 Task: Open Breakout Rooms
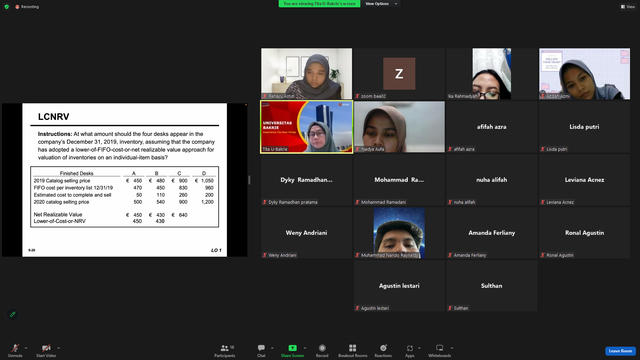pyautogui.click(x=353, y=350)
